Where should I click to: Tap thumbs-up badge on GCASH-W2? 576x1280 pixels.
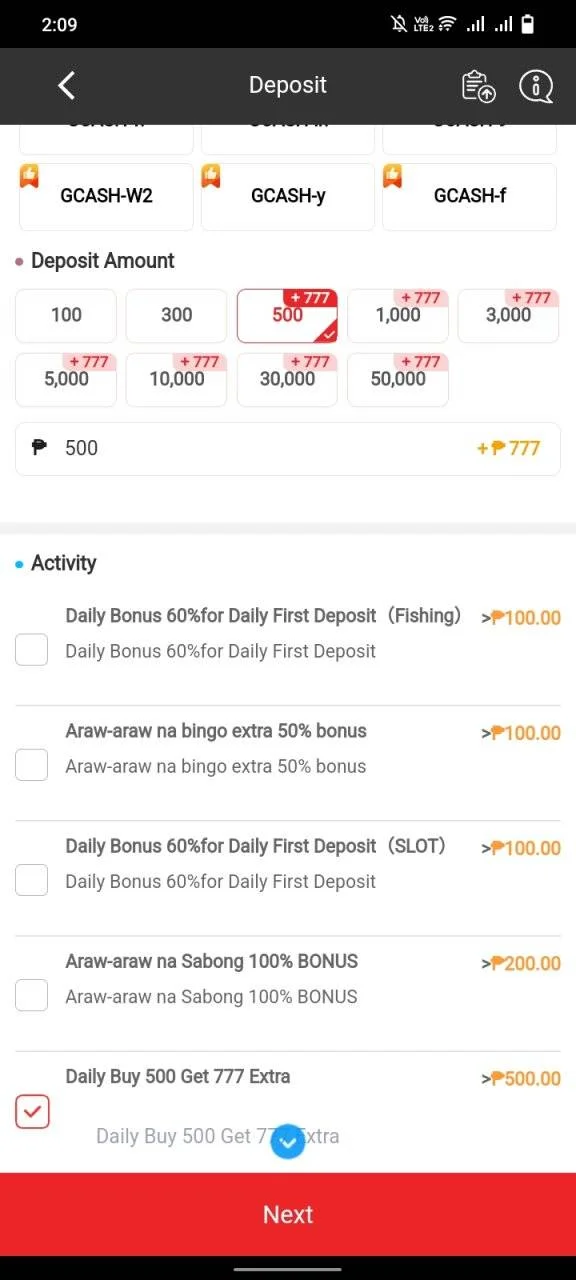28,176
